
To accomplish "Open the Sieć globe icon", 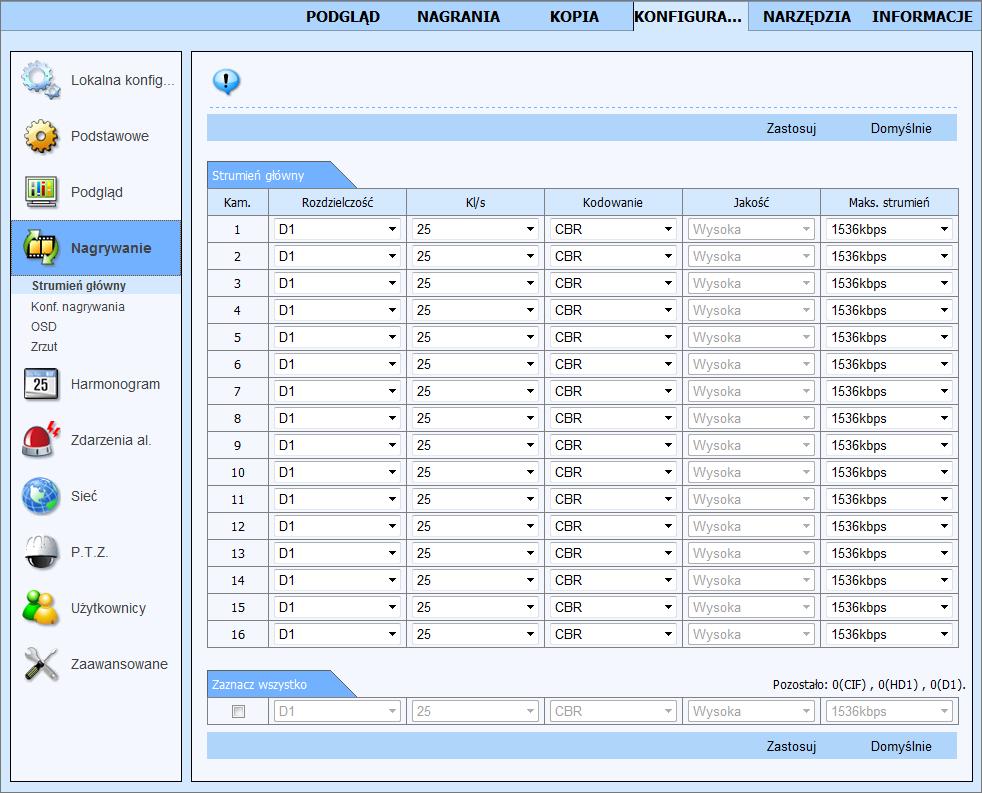I will [x=41, y=496].
